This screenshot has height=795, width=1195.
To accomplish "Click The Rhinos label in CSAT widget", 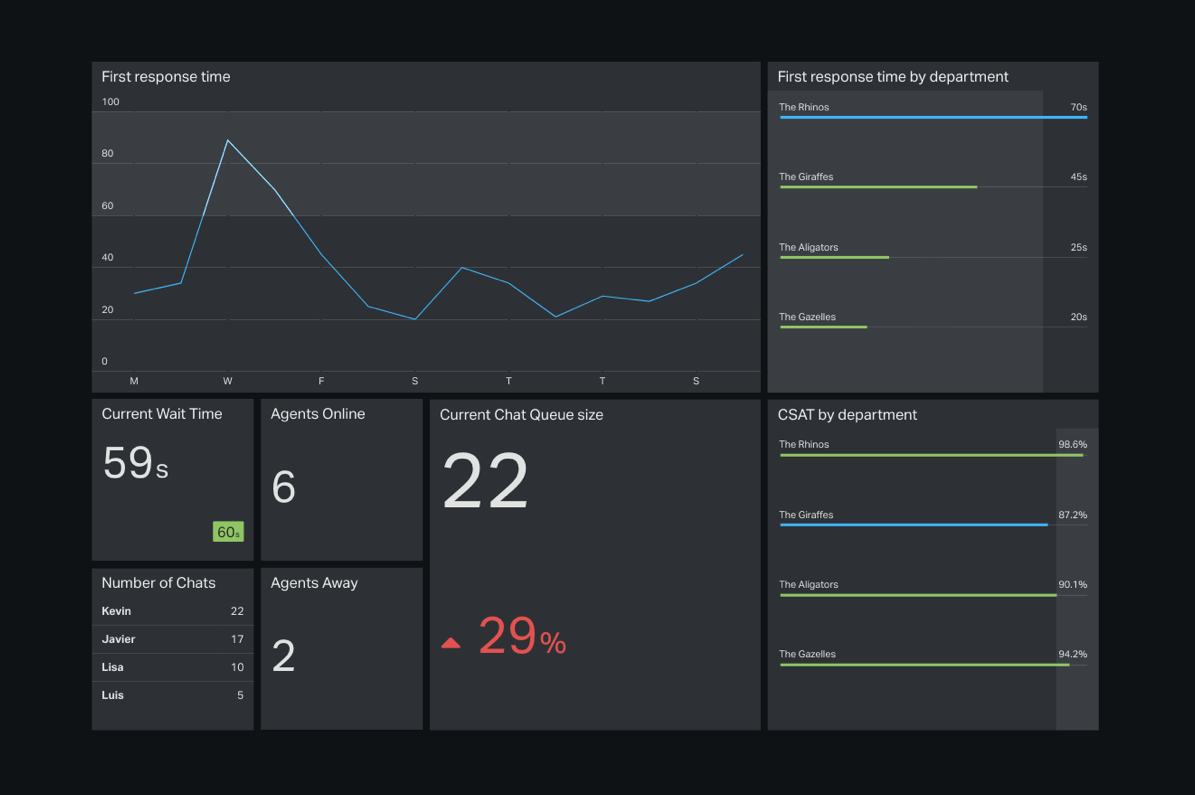I will coord(804,444).
